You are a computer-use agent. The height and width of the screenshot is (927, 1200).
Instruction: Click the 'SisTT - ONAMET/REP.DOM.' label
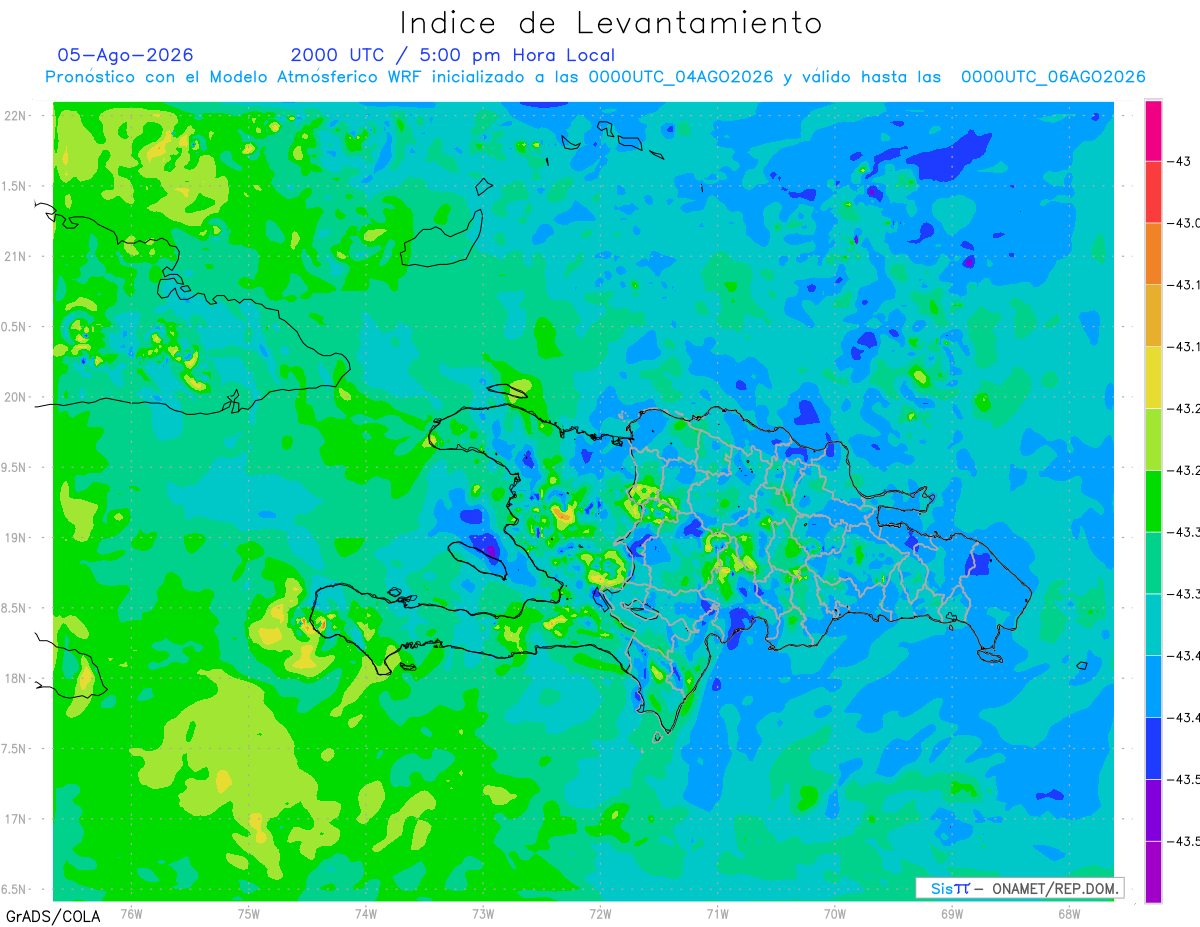[x=1021, y=888]
